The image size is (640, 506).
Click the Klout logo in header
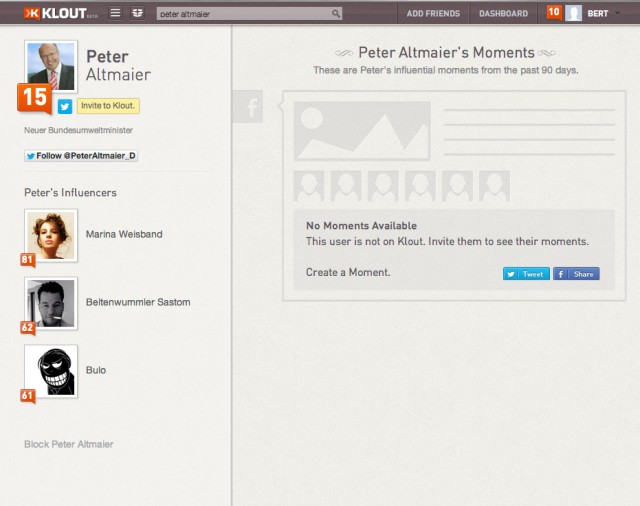point(55,13)
